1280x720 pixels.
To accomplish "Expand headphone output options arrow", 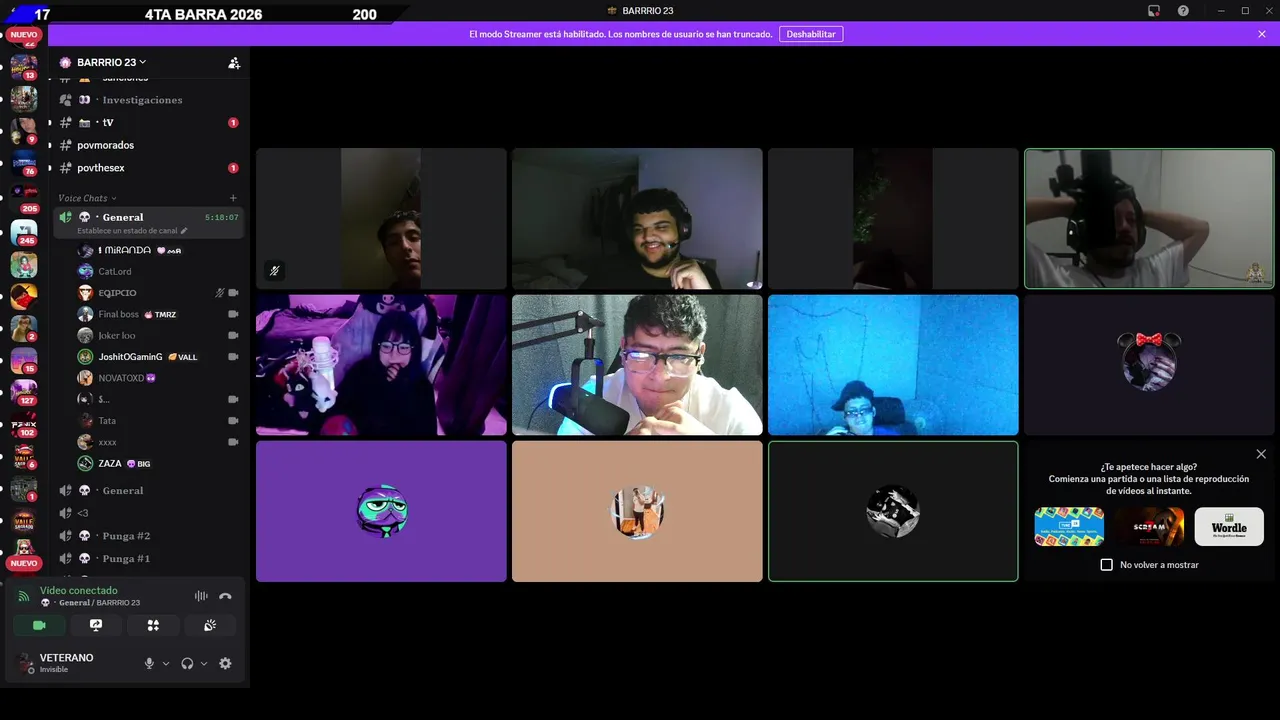I will tap(204, 663).
